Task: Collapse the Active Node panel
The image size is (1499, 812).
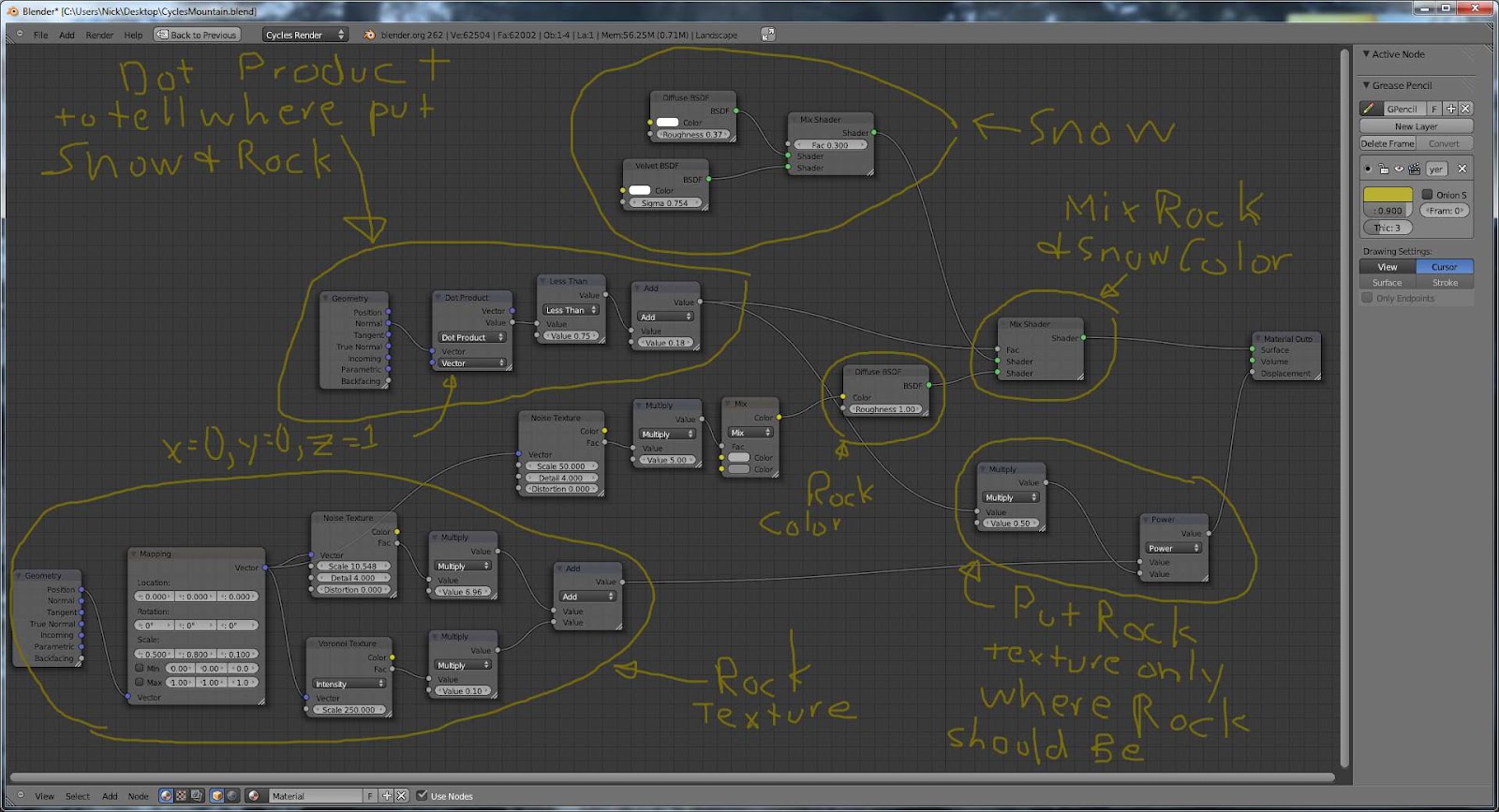Action: tap(1366, 54)
